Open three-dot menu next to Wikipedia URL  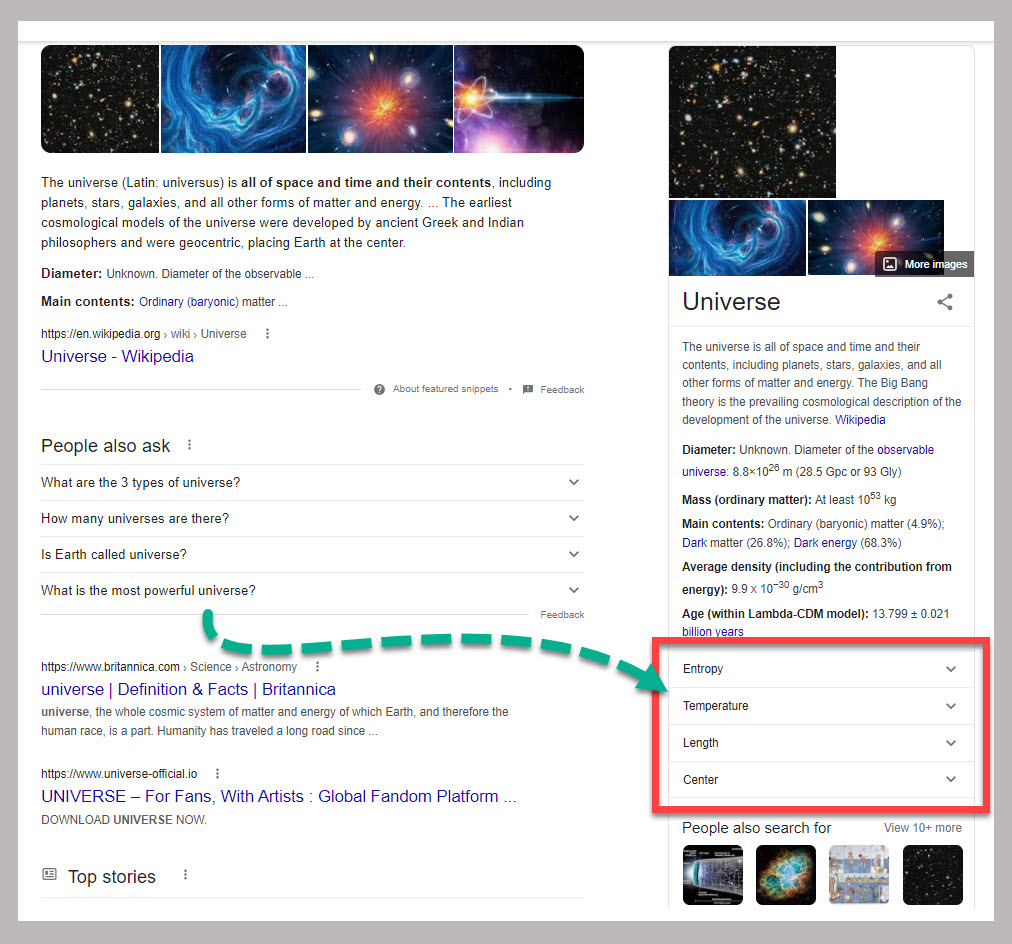(x=267, y=334)
